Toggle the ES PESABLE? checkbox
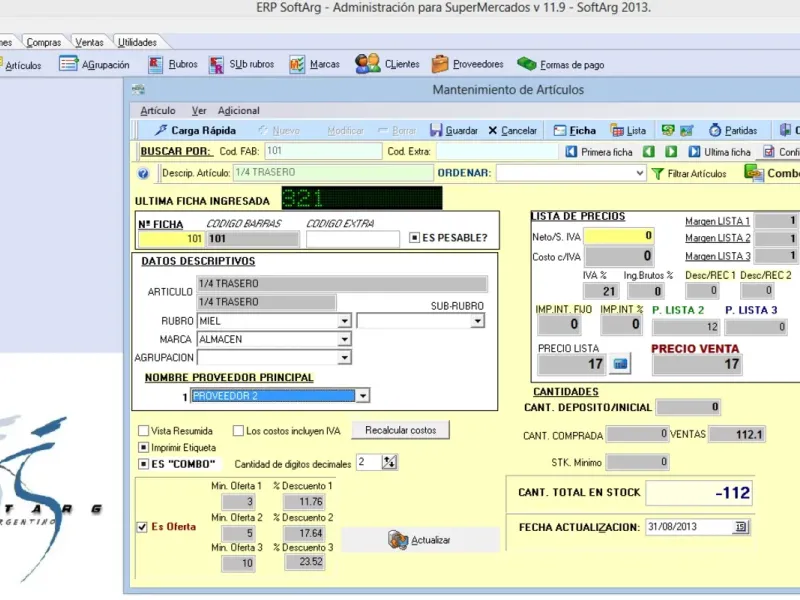Screen dimensions: 800x600 414,238
